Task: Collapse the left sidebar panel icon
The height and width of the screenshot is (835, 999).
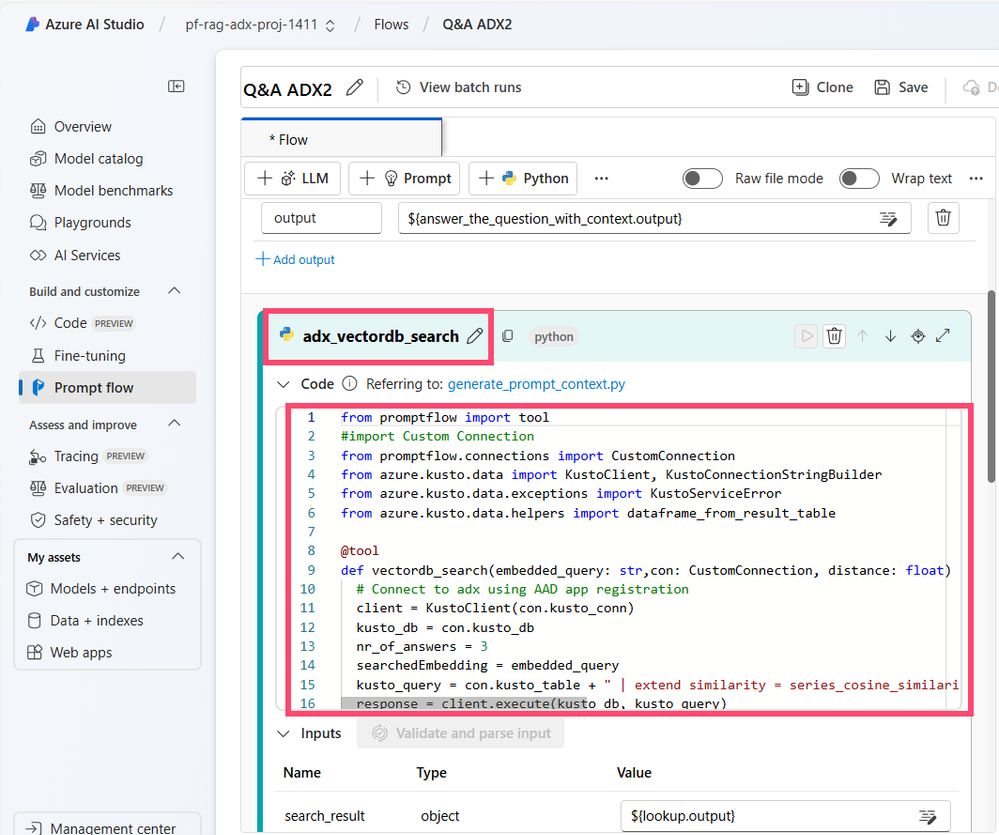Action: (176, 86)
